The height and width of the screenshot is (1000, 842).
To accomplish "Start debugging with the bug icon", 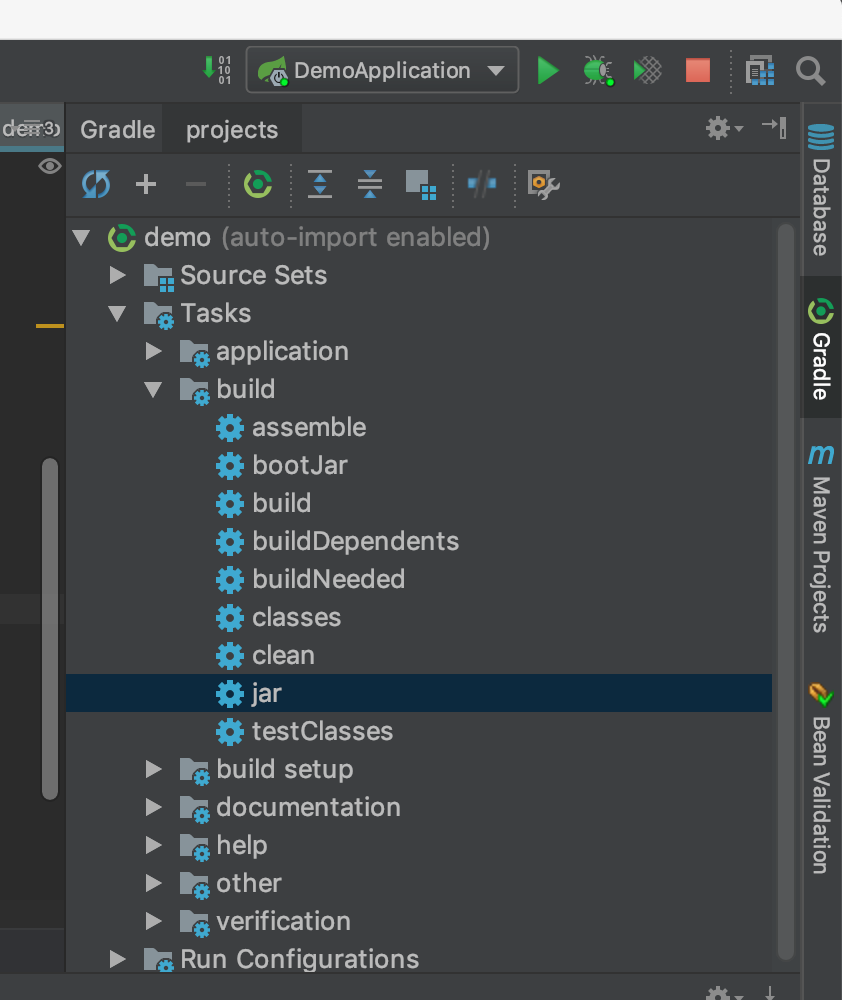I will pyautogui.click(x=598, y=70).
